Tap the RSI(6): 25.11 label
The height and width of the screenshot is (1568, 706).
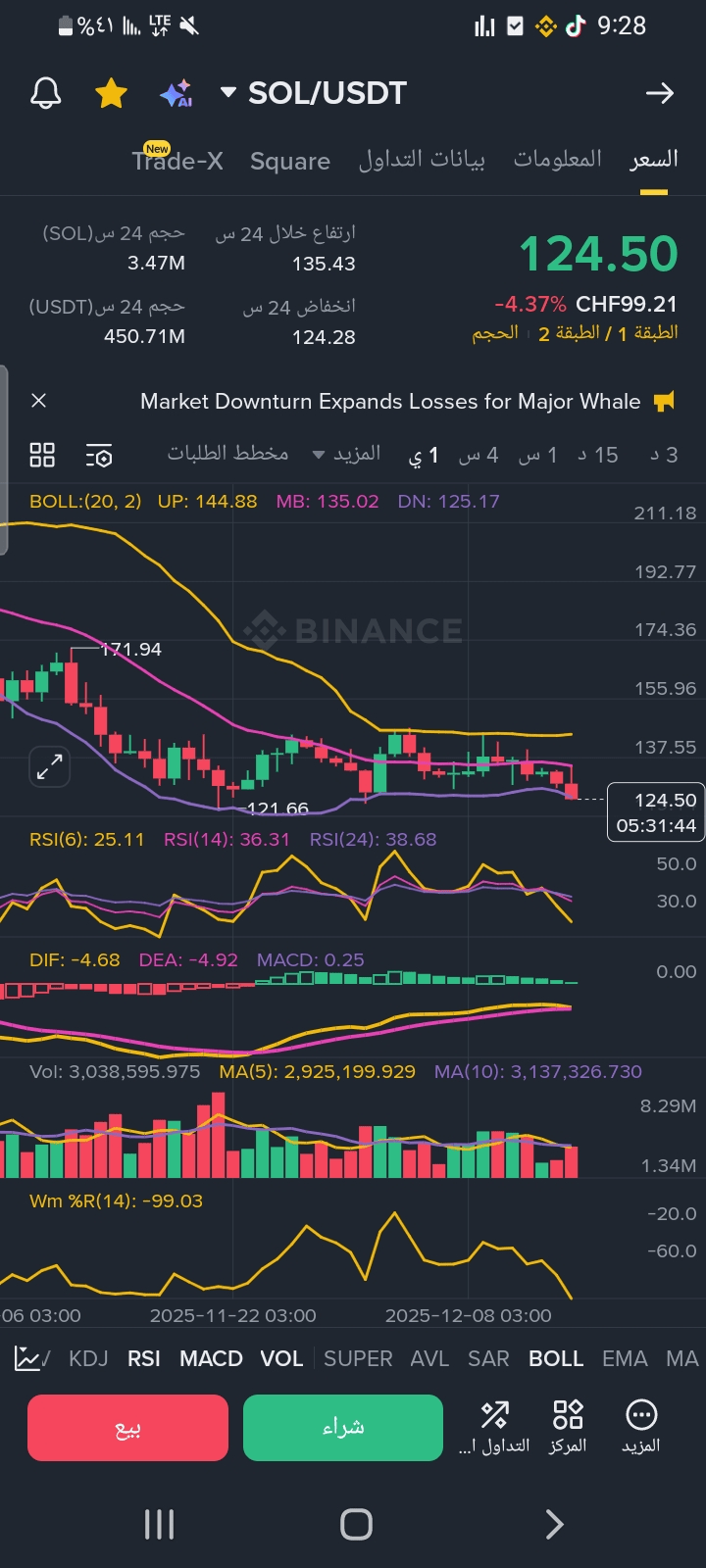click(86, 840)
